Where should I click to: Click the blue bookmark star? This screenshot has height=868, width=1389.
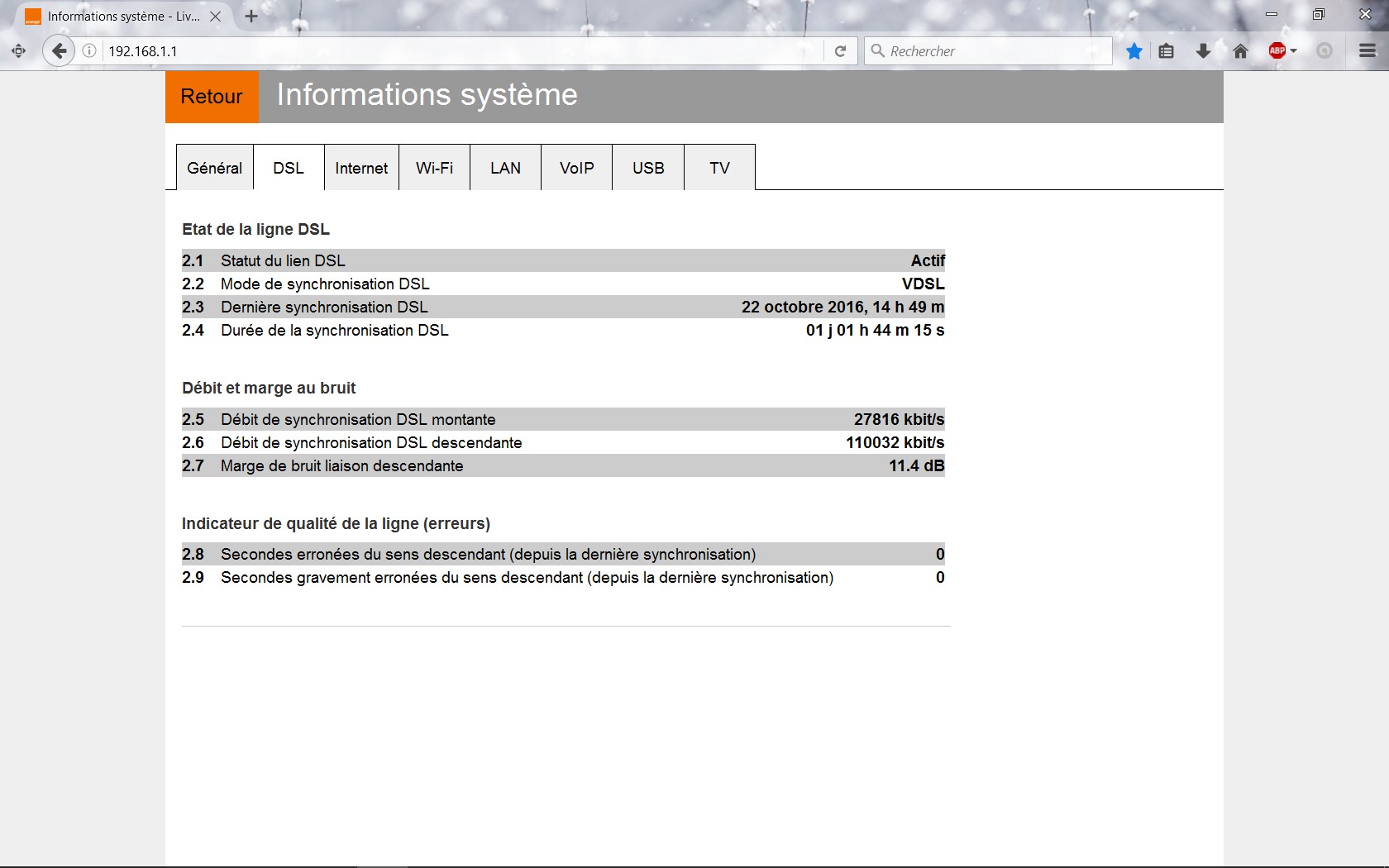(1134, 51)
